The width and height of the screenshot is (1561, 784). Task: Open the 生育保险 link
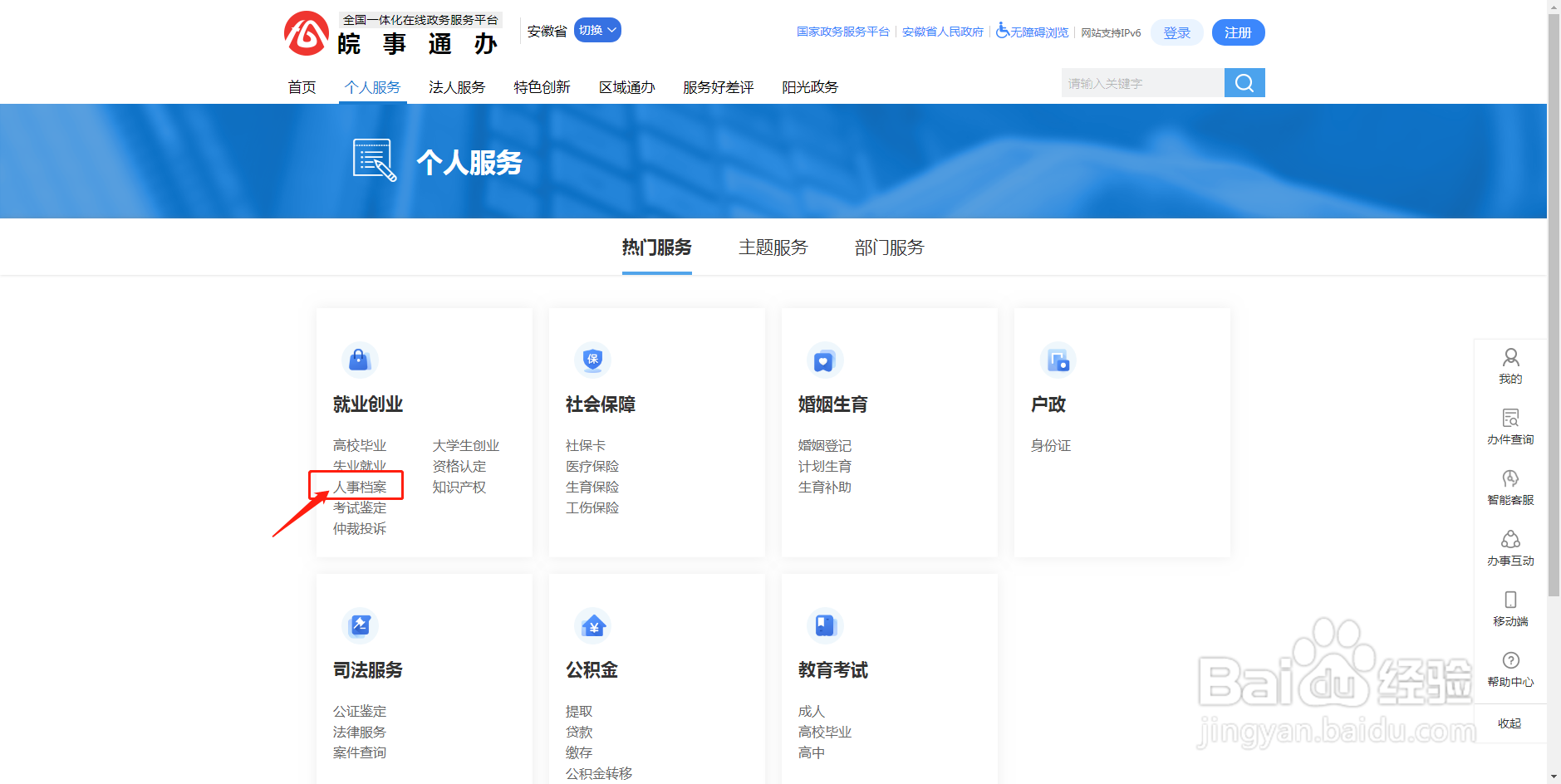592,487
